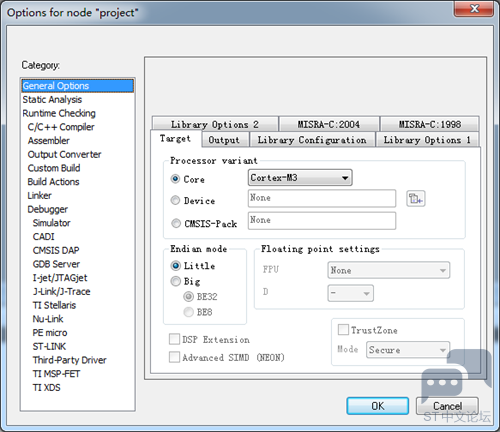Select General Options category
500x432 pixels.
(x=78, y=86)
